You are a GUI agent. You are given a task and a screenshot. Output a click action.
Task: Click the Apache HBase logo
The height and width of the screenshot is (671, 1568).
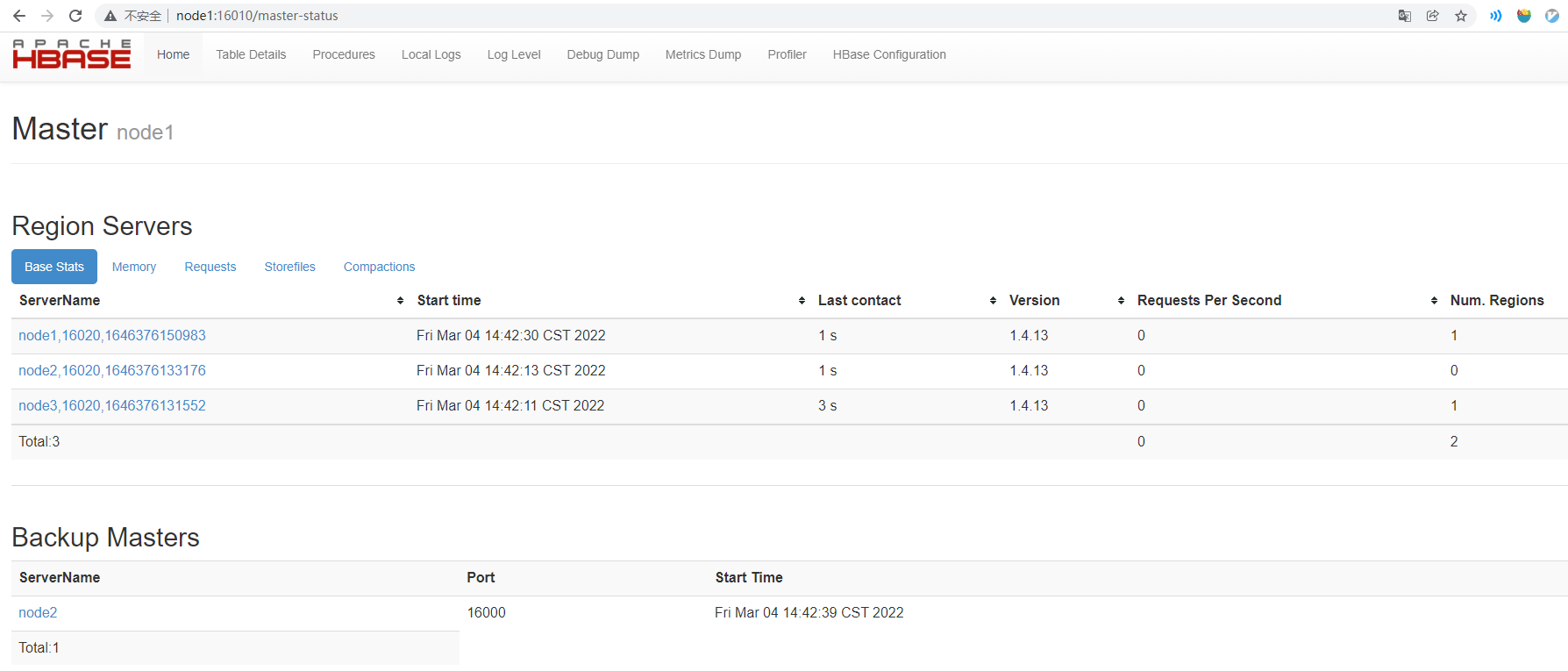pyautogui.click(x=72, y=54)
